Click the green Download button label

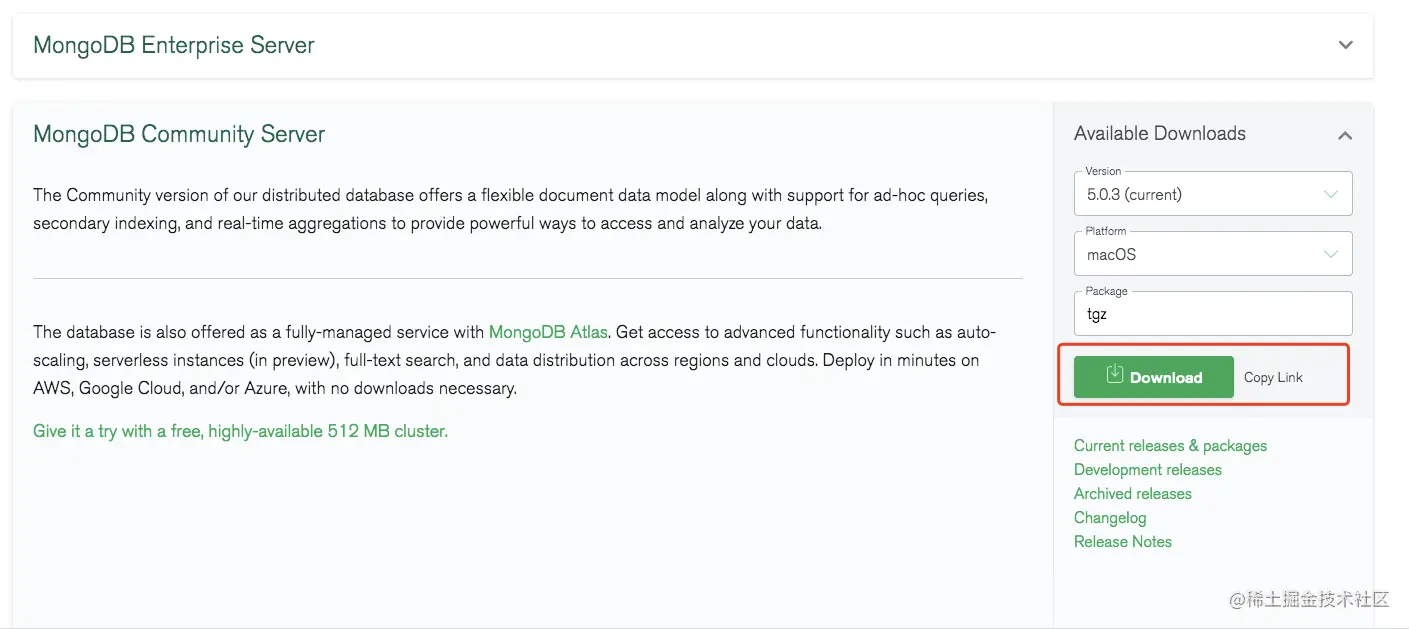1166,378
